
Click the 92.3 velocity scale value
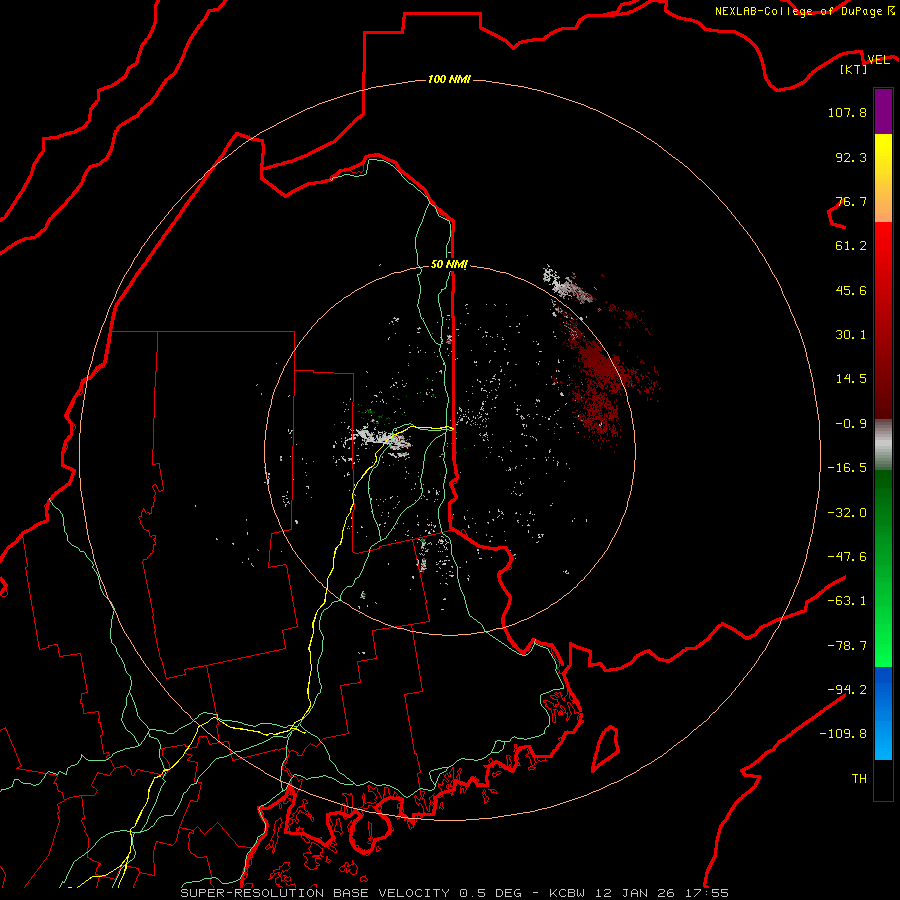point(851,157)
